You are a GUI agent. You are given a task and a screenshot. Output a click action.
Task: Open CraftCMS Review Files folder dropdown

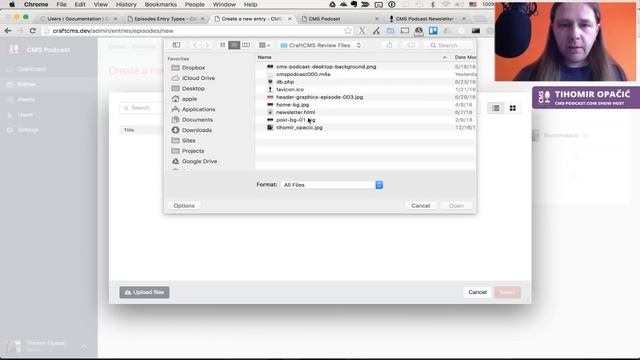pyautogui.click(x=320, y=45)
